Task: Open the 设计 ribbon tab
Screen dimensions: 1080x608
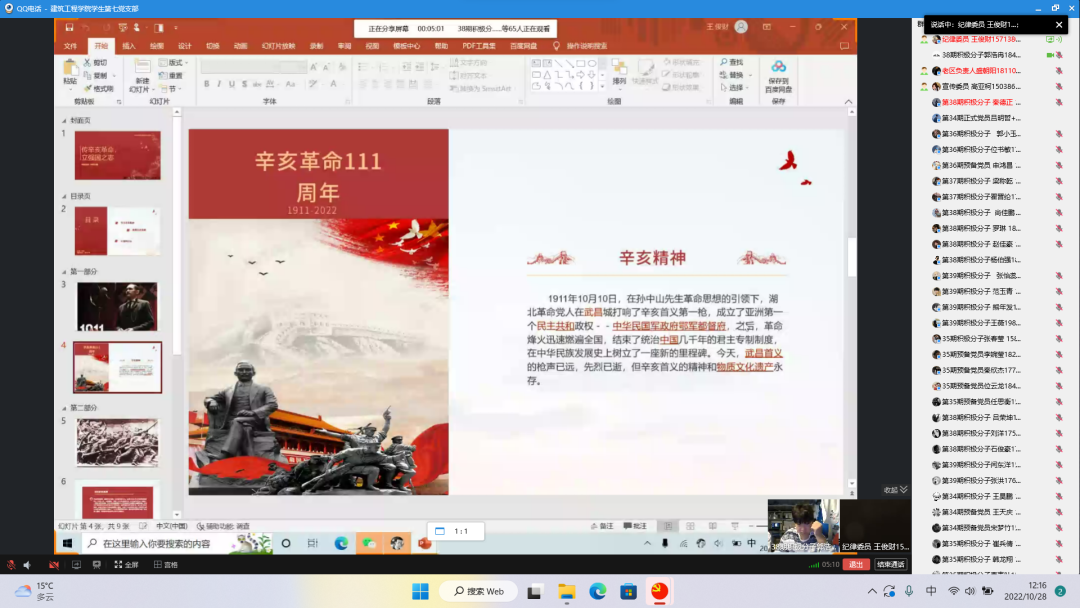Action: pyautogui.click(x=184, y=46)
